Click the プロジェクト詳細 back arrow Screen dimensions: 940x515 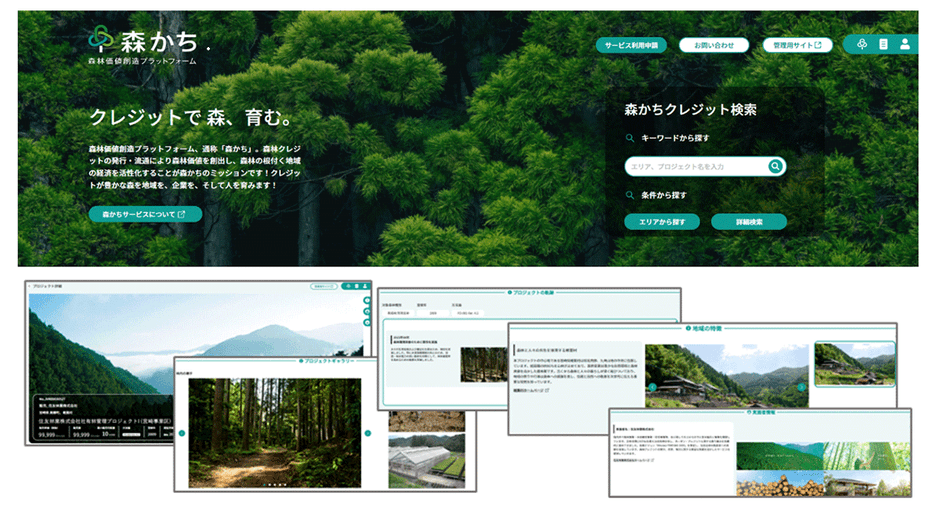30,286
